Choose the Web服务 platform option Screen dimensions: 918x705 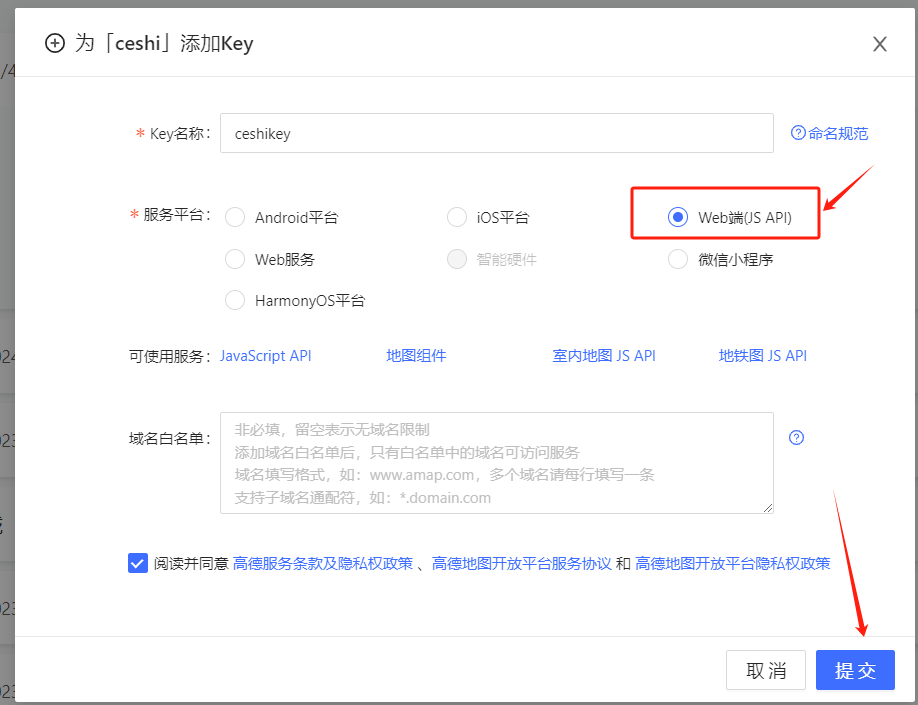point(236,259)
